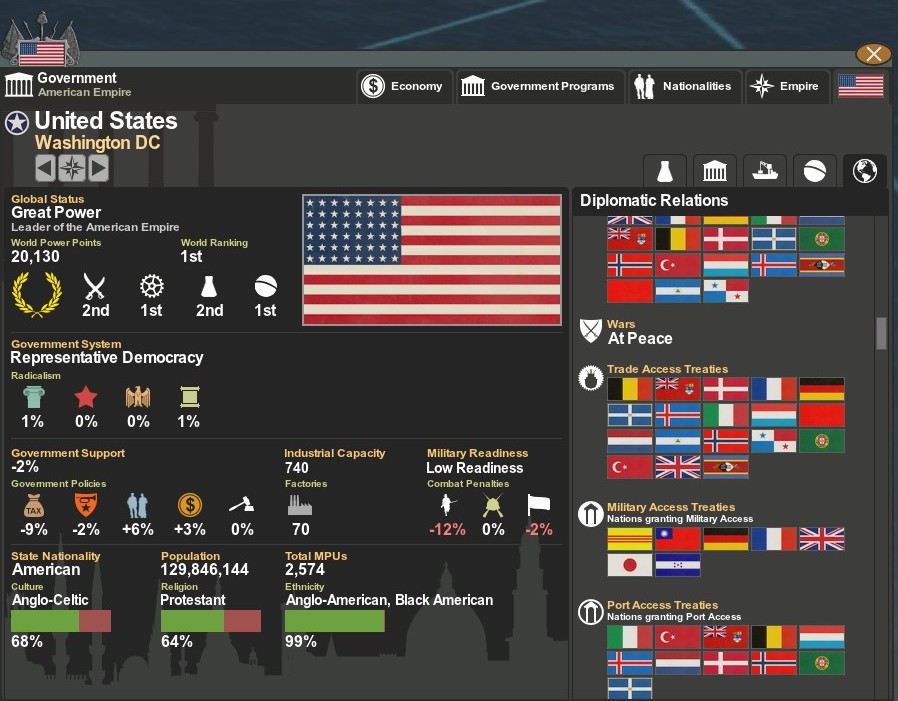The width and height of the screenshot is (898, 701).
Task: Click the next nation right arrow
Action: [98, 168]
